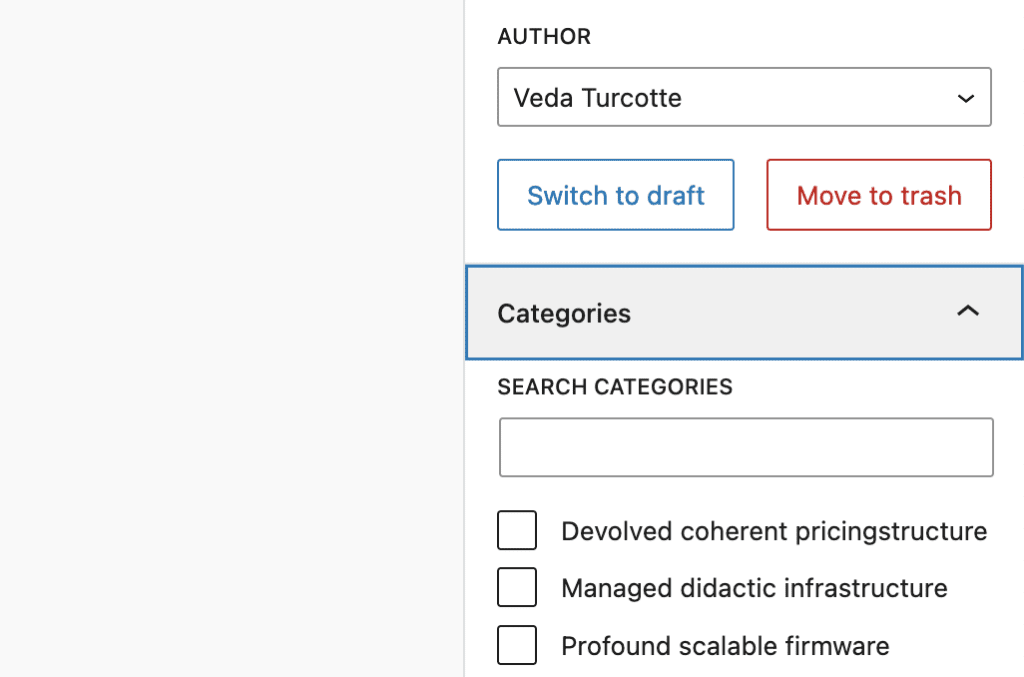The width and height of the screenshot is (1024, 677).
Task: Click the upward chevron next to Categories
Action: [966, 312]
